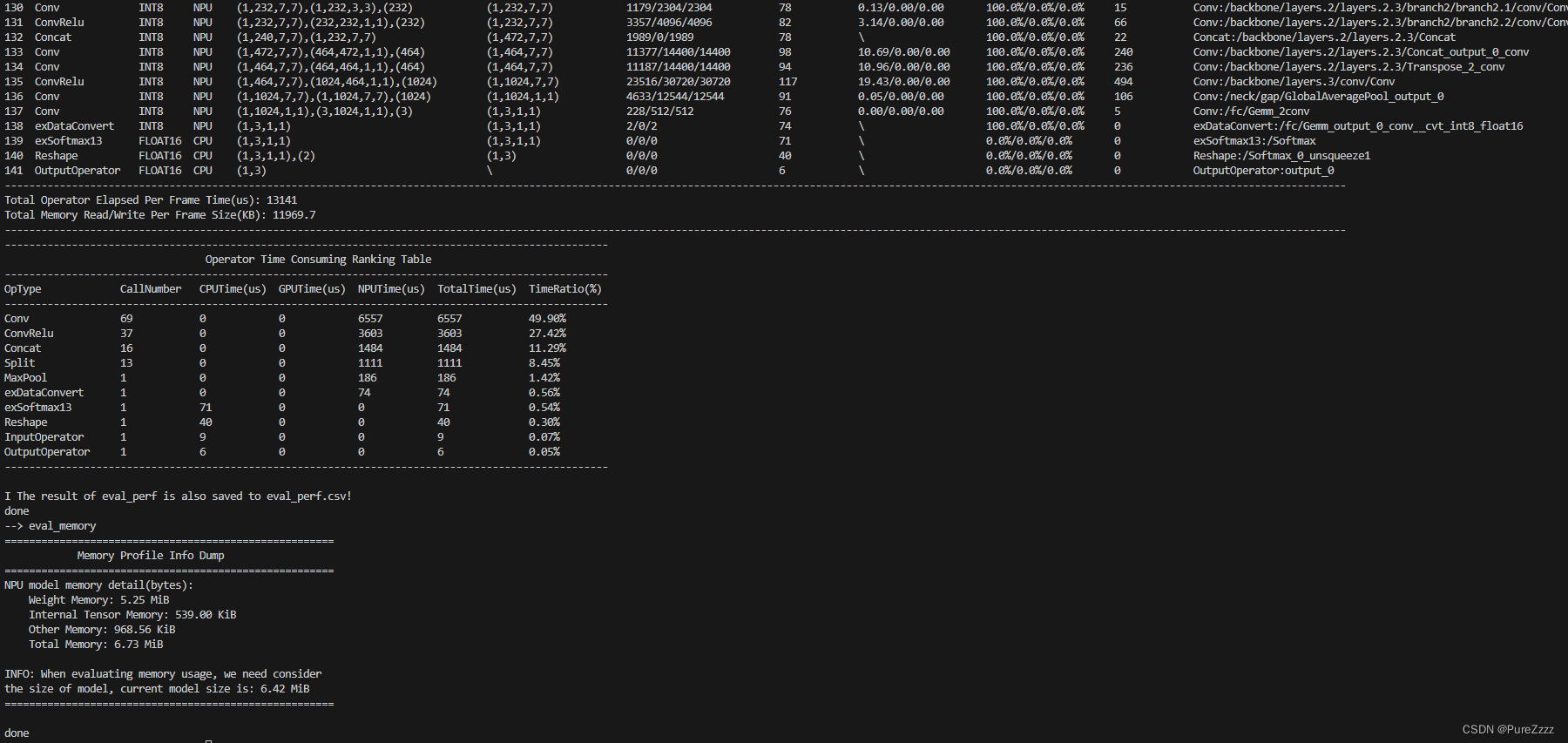Click layer 131 ConvRelu row
The width and height of the screenshot is (1568, 743).
pos(784,22)
